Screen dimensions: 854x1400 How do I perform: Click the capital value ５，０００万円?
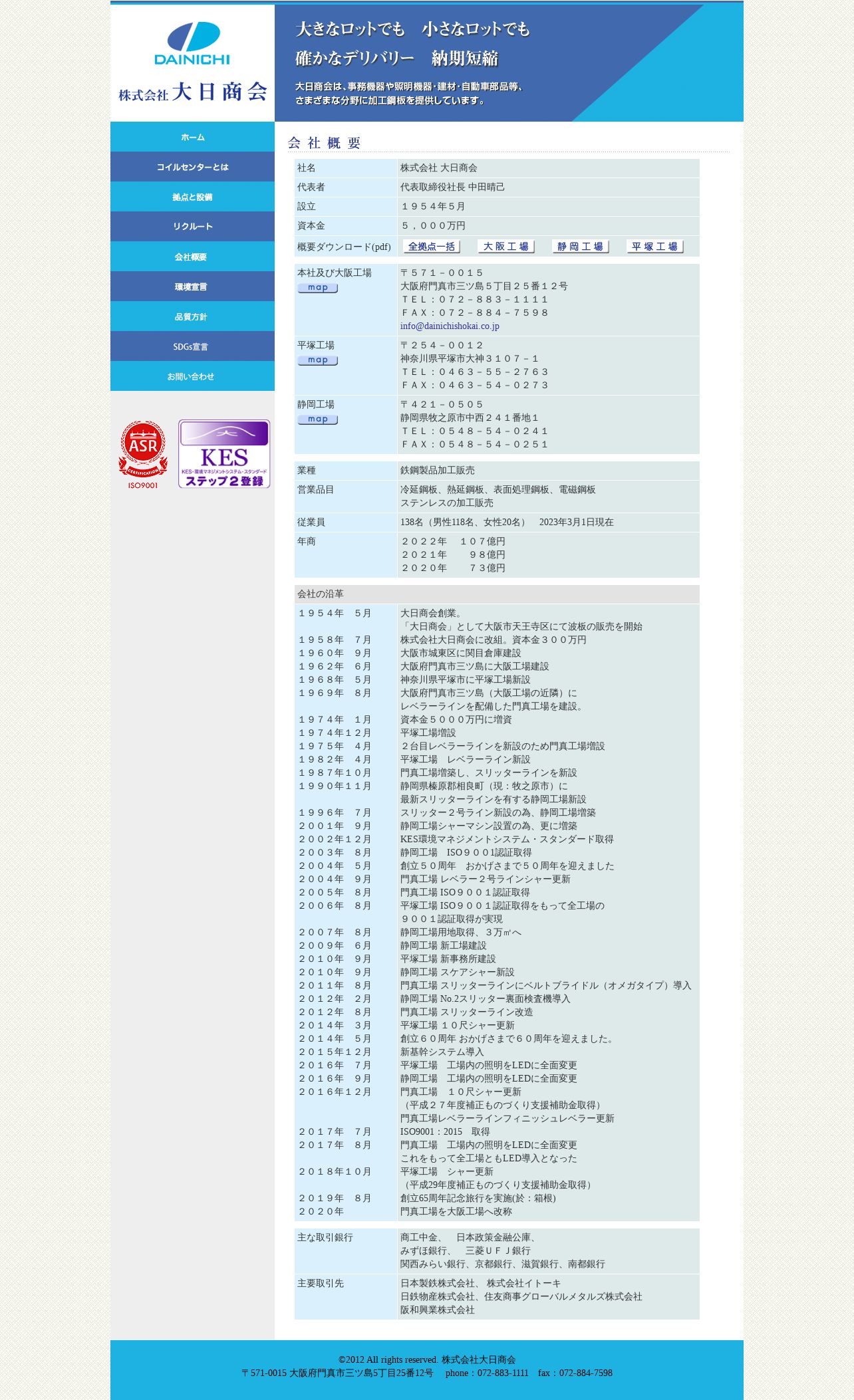(433, 226)
